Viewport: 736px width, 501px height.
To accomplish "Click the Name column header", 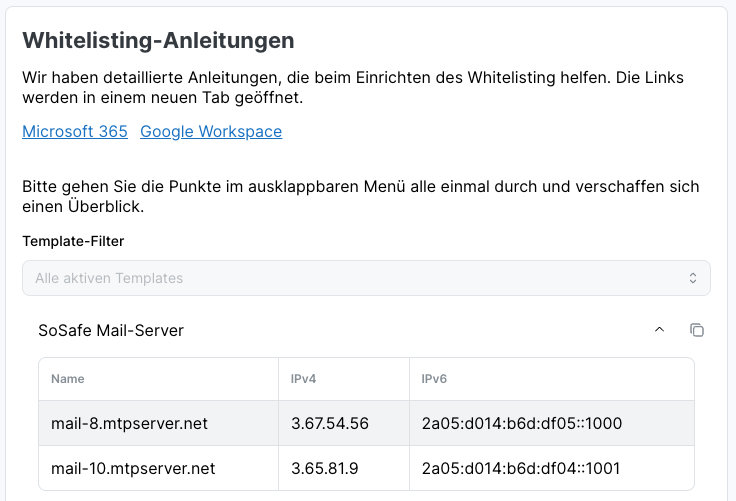I will [x=68, y=379].
